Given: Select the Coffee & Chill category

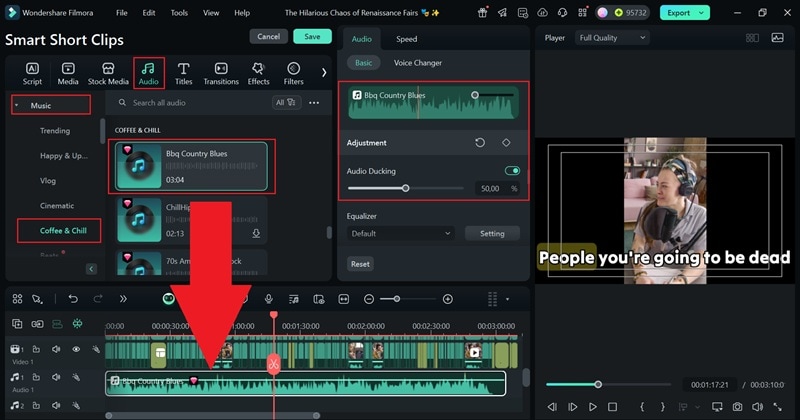Looking at the screenshot, I should pos(63,231).
